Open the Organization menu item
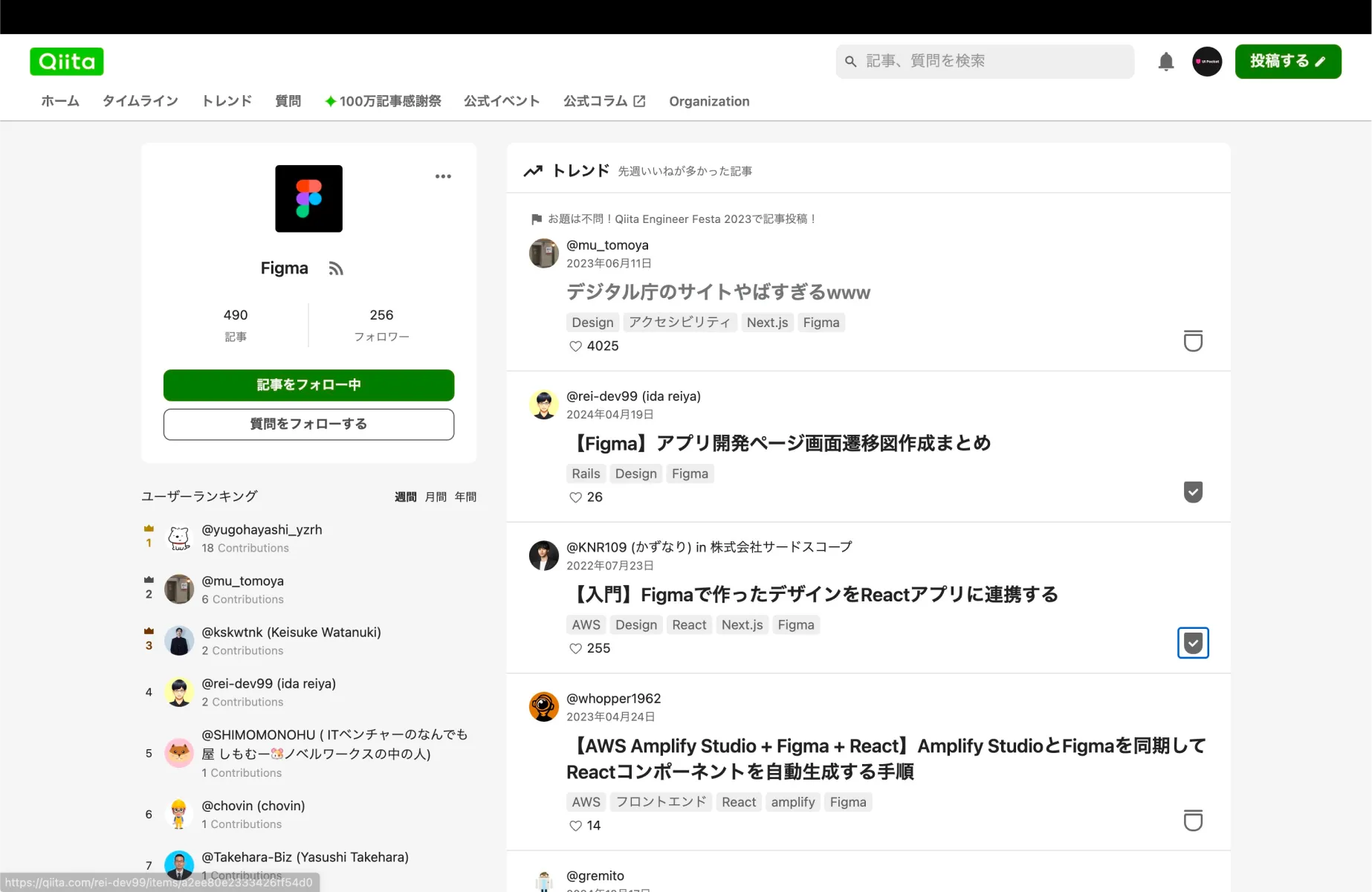Image resolution: width=1372 pixels, height=892 pixels. [x=709, y=101]
